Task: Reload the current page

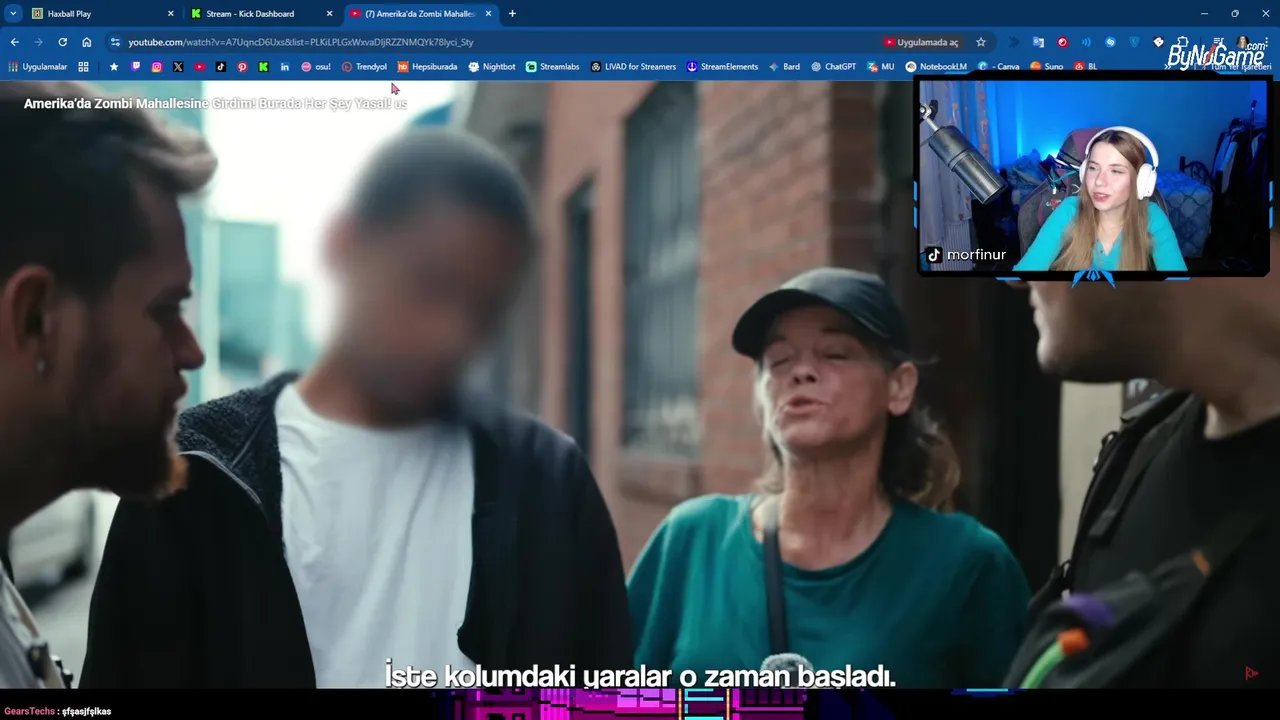Action: tap(62, 42)
